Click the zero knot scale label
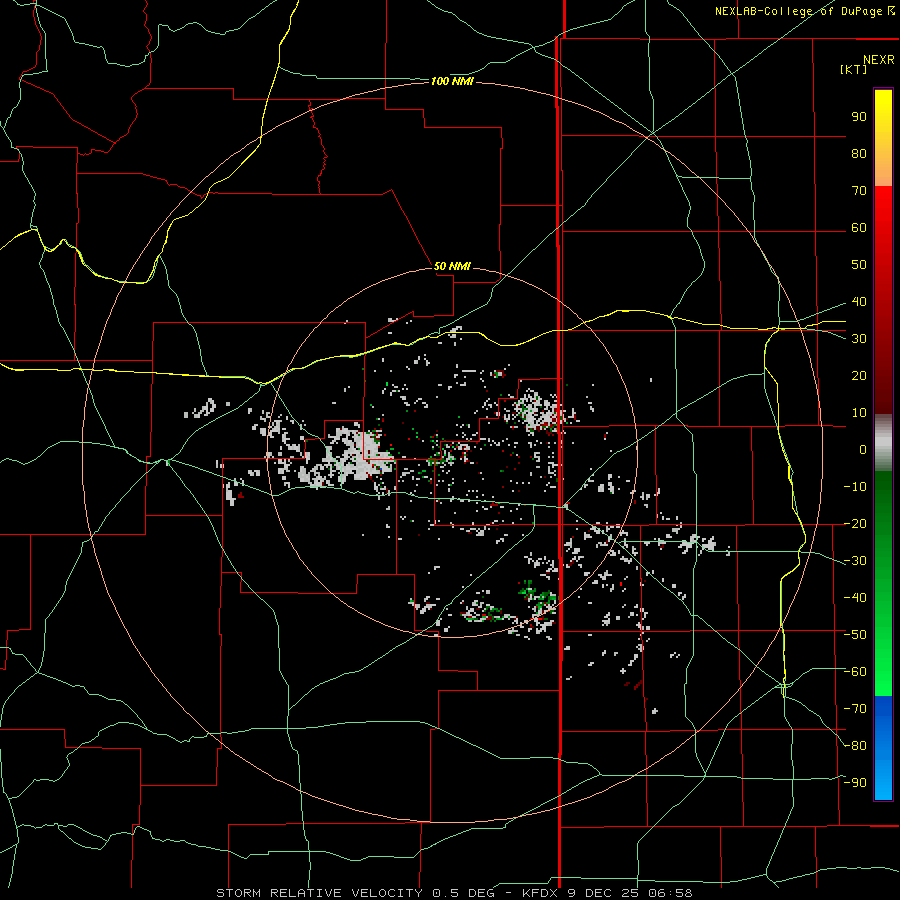 863,449
